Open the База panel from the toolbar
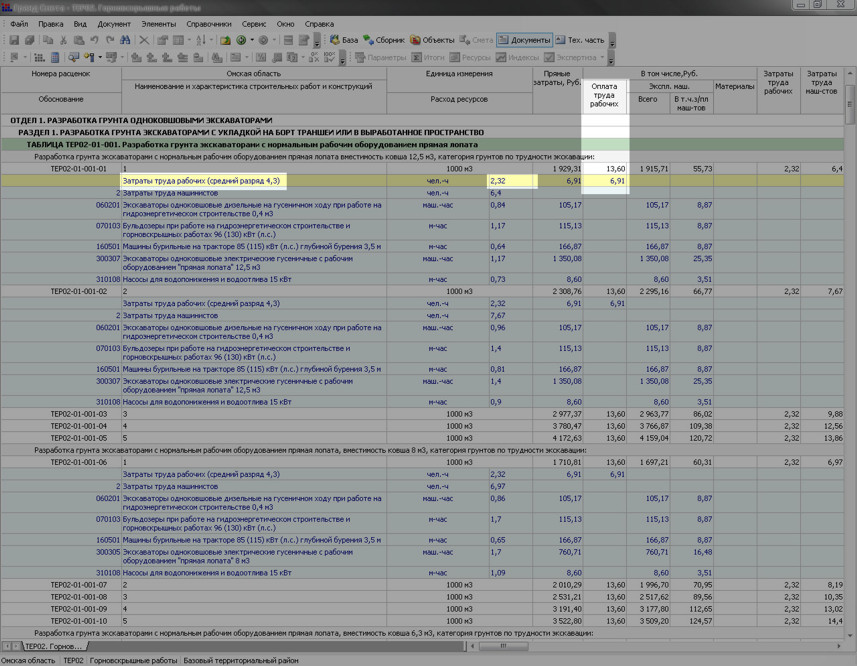857x666 pixels. click(x=343, y=40)
